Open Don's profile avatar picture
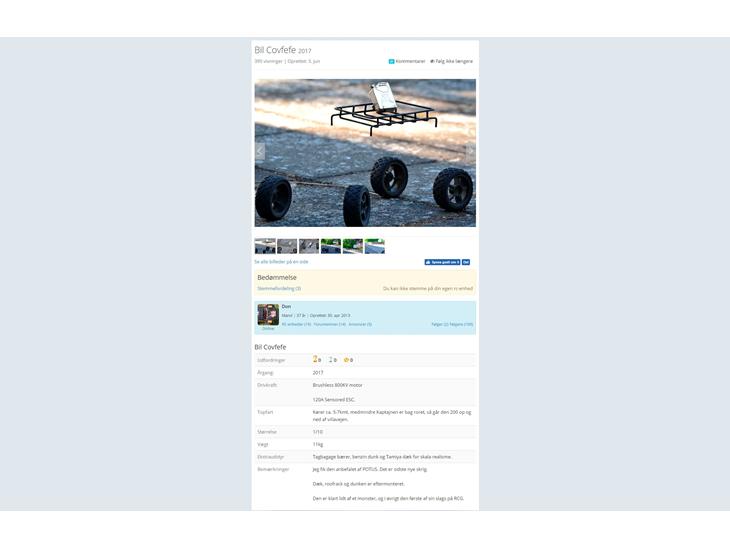This screenshot has width=730, height=548. (x=268, y=315)
